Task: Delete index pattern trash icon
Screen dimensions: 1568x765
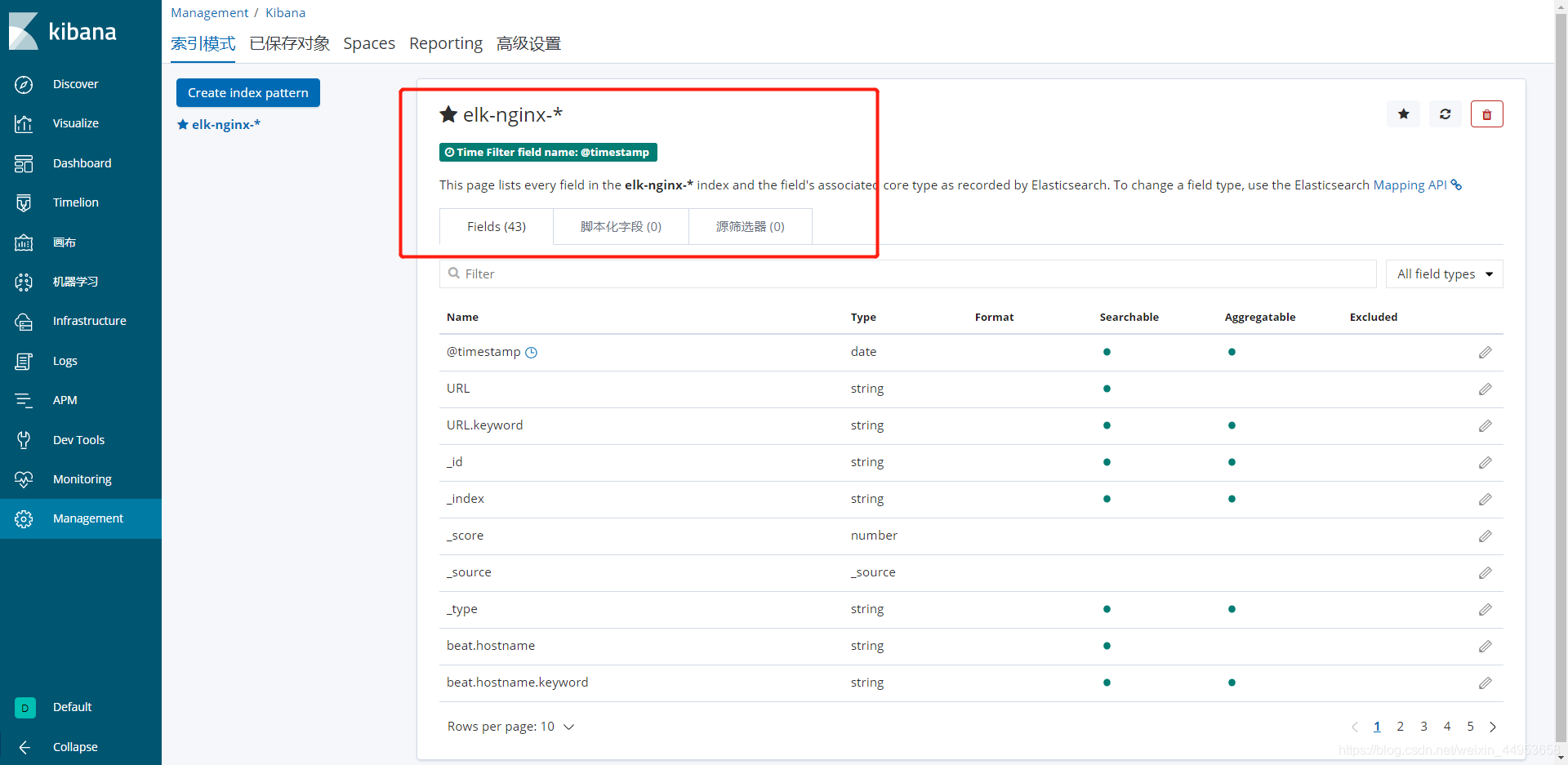Action: tap(1486, 114)
